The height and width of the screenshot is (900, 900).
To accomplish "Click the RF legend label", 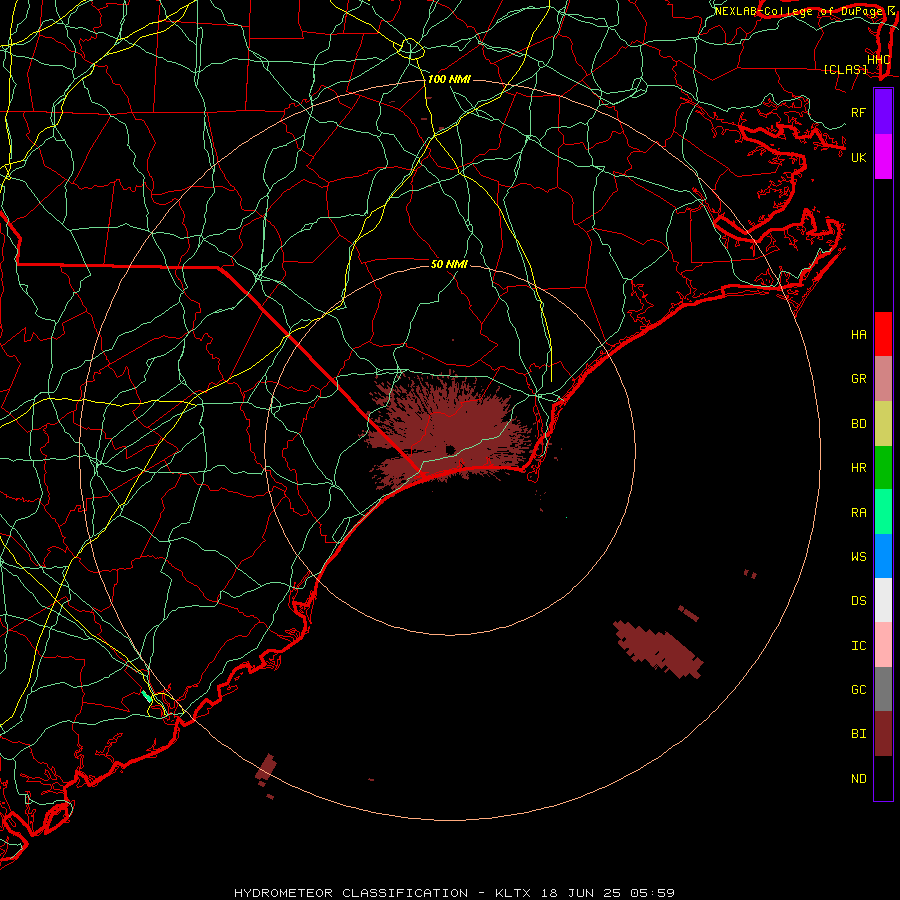I will pyautogui.click(x=858, y=112).
